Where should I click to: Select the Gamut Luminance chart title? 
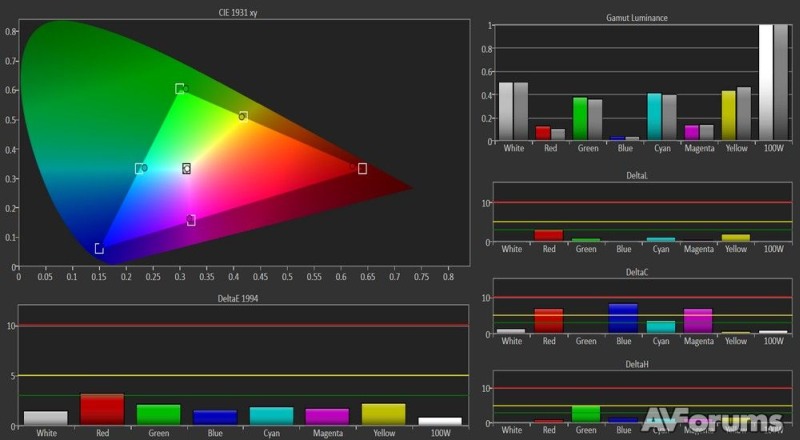637,18
